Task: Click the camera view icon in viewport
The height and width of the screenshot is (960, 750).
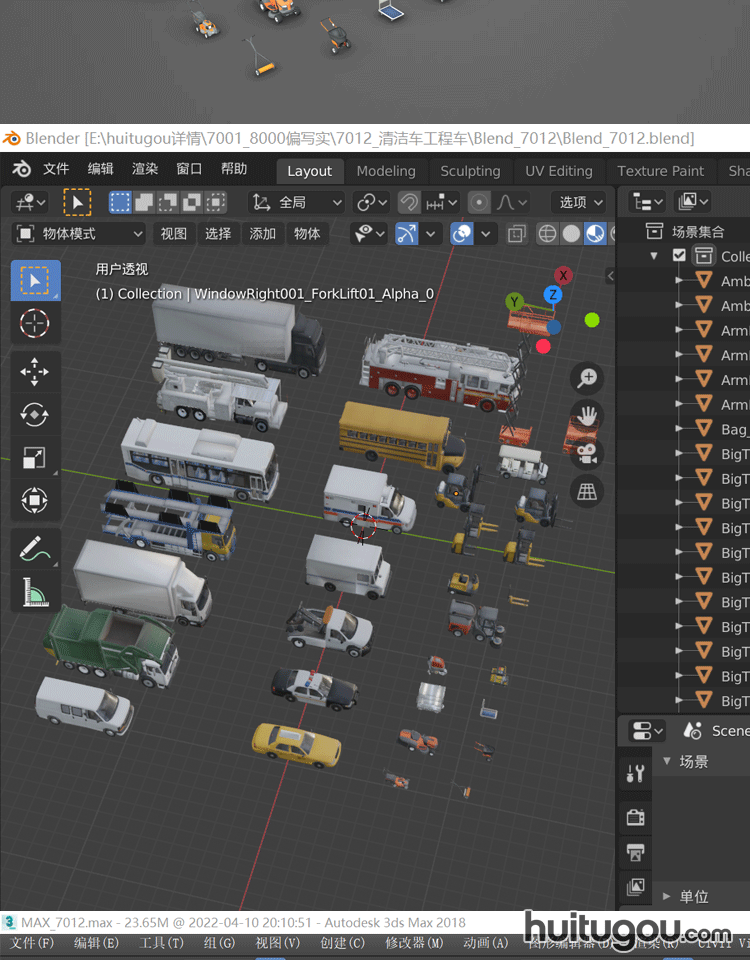Action: click(587, 453)
